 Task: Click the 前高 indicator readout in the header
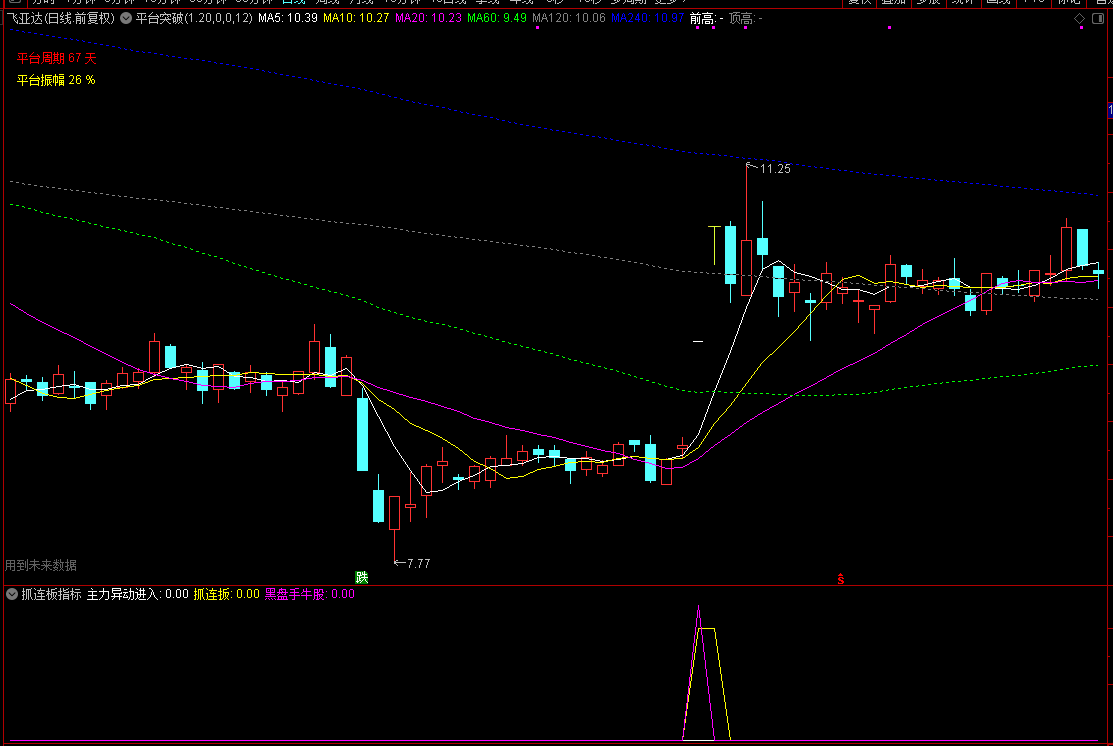click(706, 18)
